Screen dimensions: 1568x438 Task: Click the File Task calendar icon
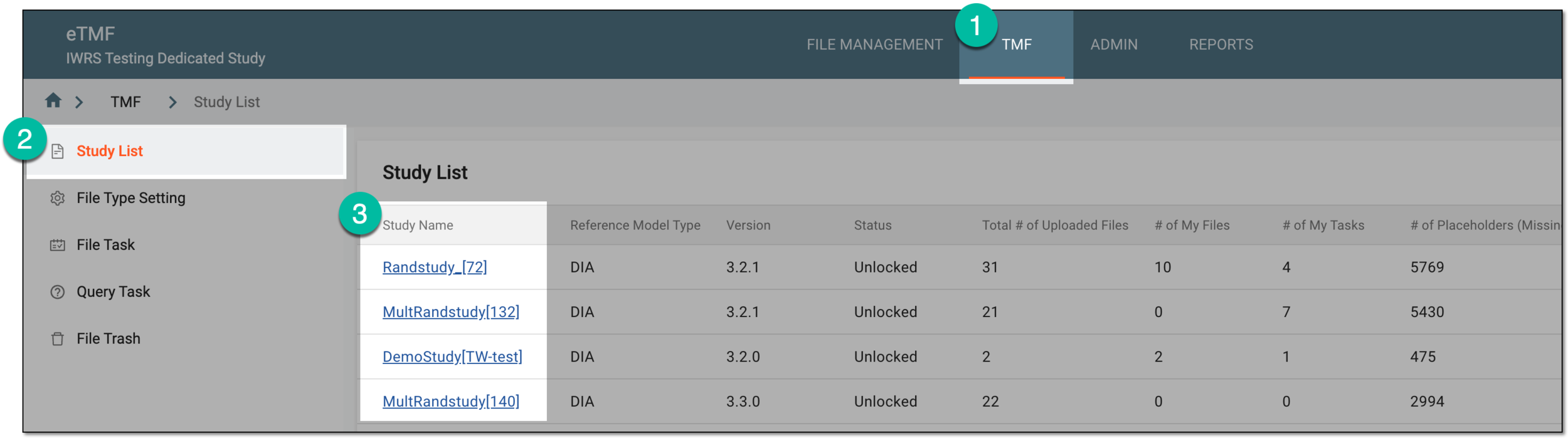(58, 245)
